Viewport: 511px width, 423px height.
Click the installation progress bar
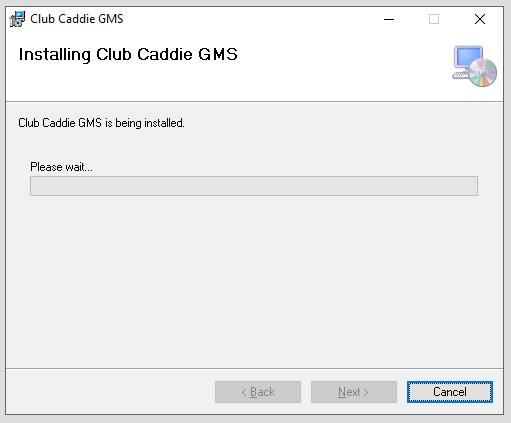click(x=254, y=186)
